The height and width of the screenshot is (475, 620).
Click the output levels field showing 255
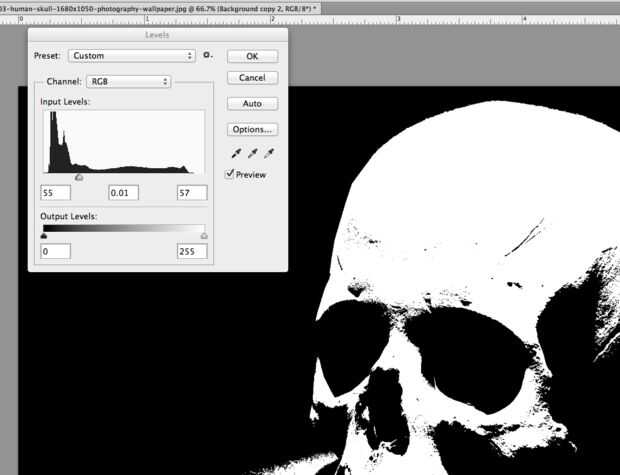click(x=191, y=251)
